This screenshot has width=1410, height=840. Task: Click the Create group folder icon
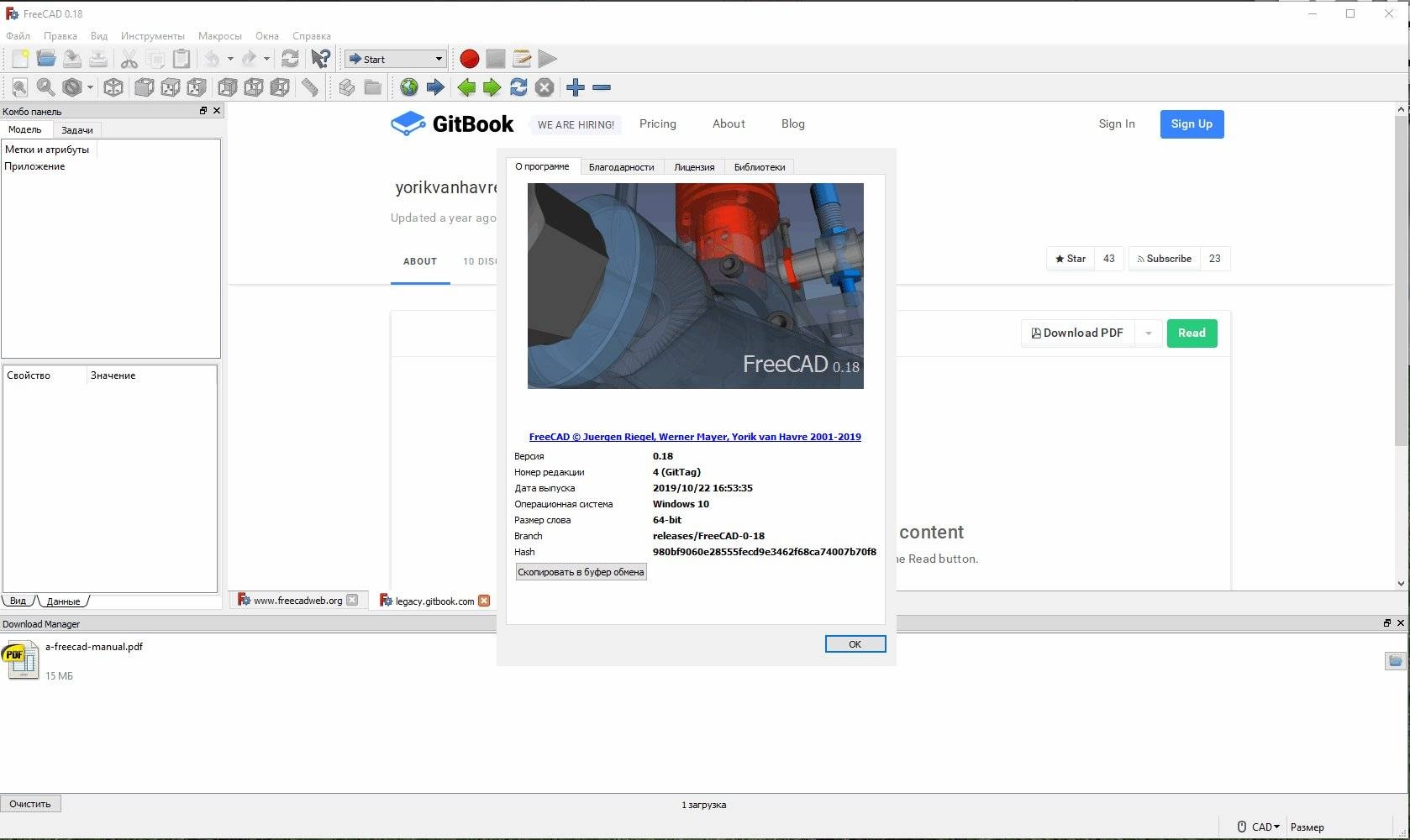[372, 87]
